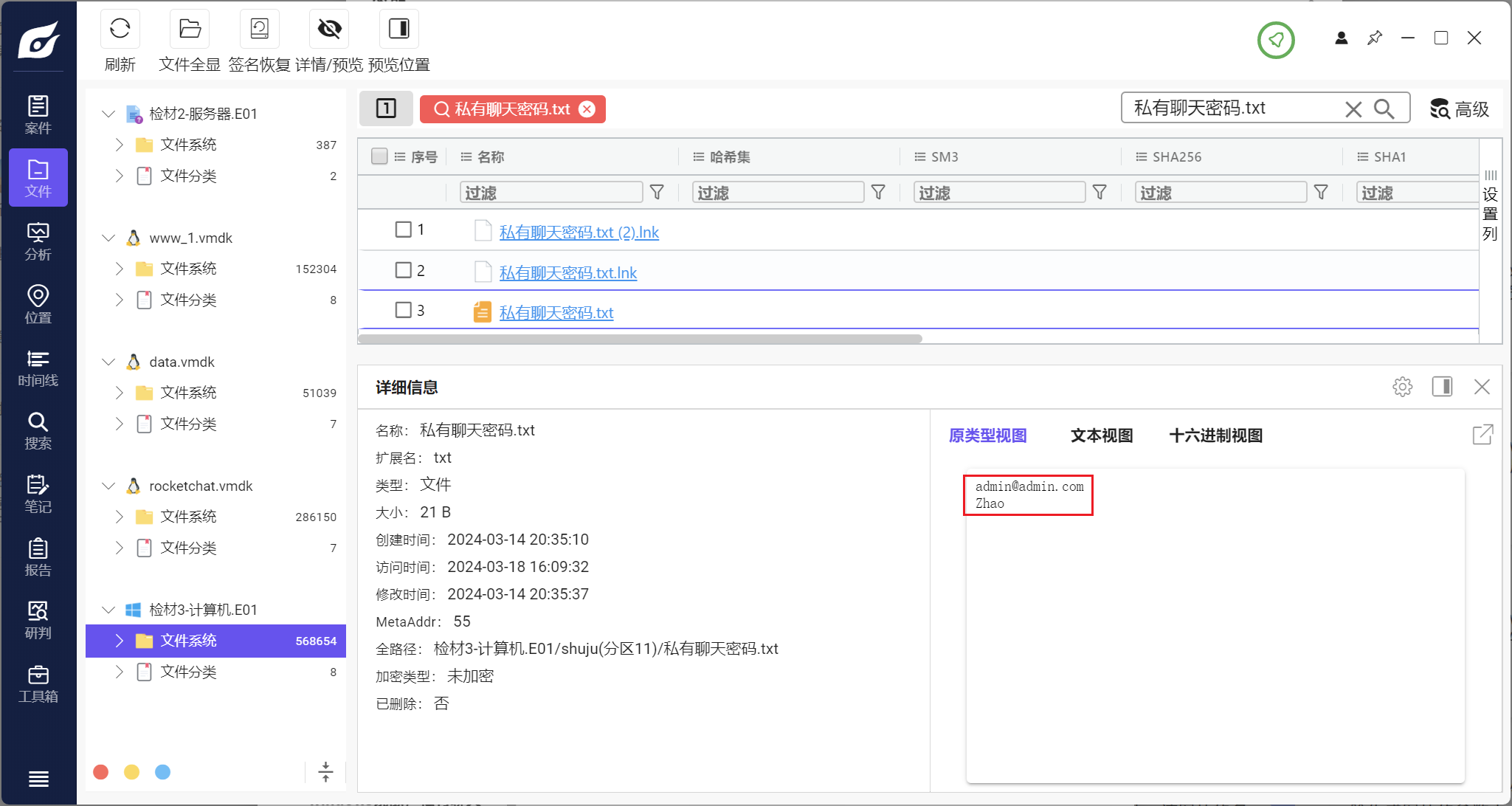Open the 笔记 sidebar section
Viewport: 1512px width, 806px height.
[38, 494]
